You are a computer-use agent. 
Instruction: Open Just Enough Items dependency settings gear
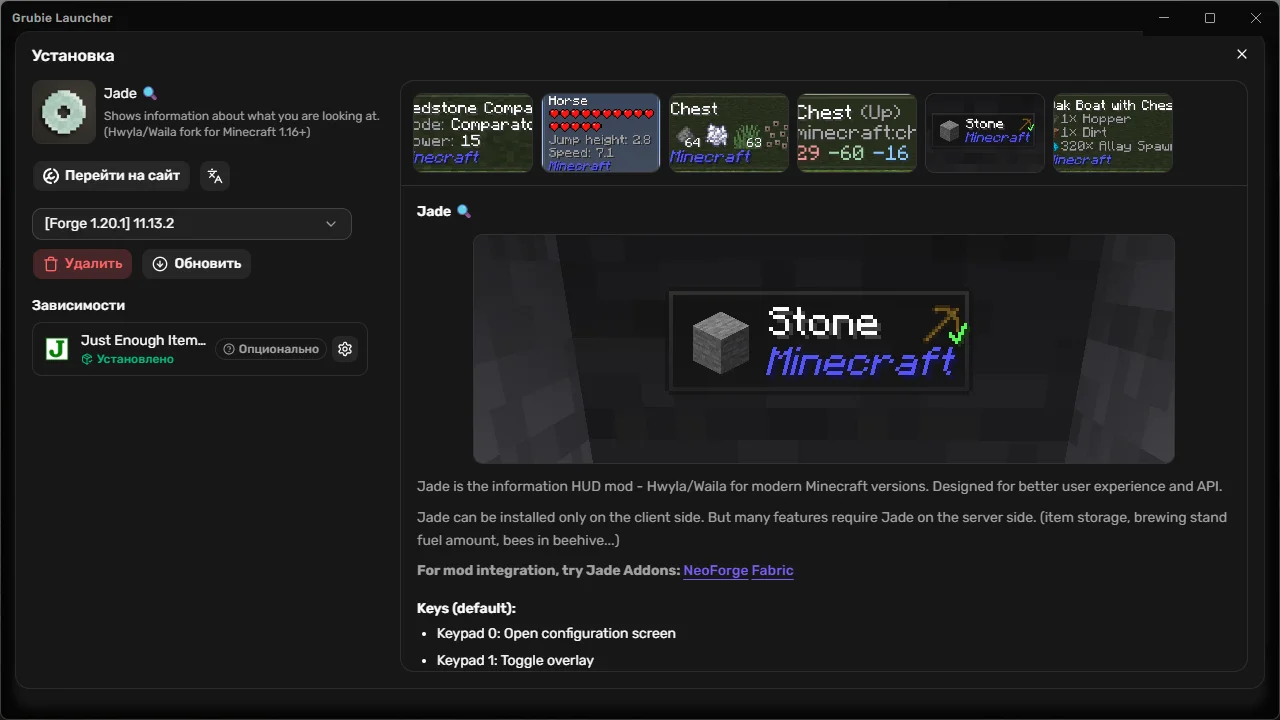click(x=345, y=349)
